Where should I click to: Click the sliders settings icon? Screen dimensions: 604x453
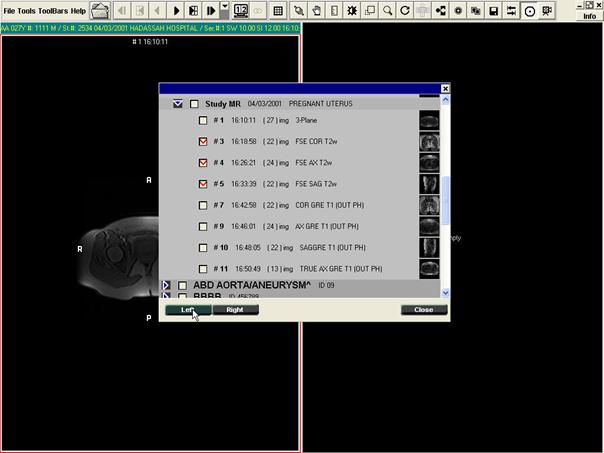pos(511,11)
